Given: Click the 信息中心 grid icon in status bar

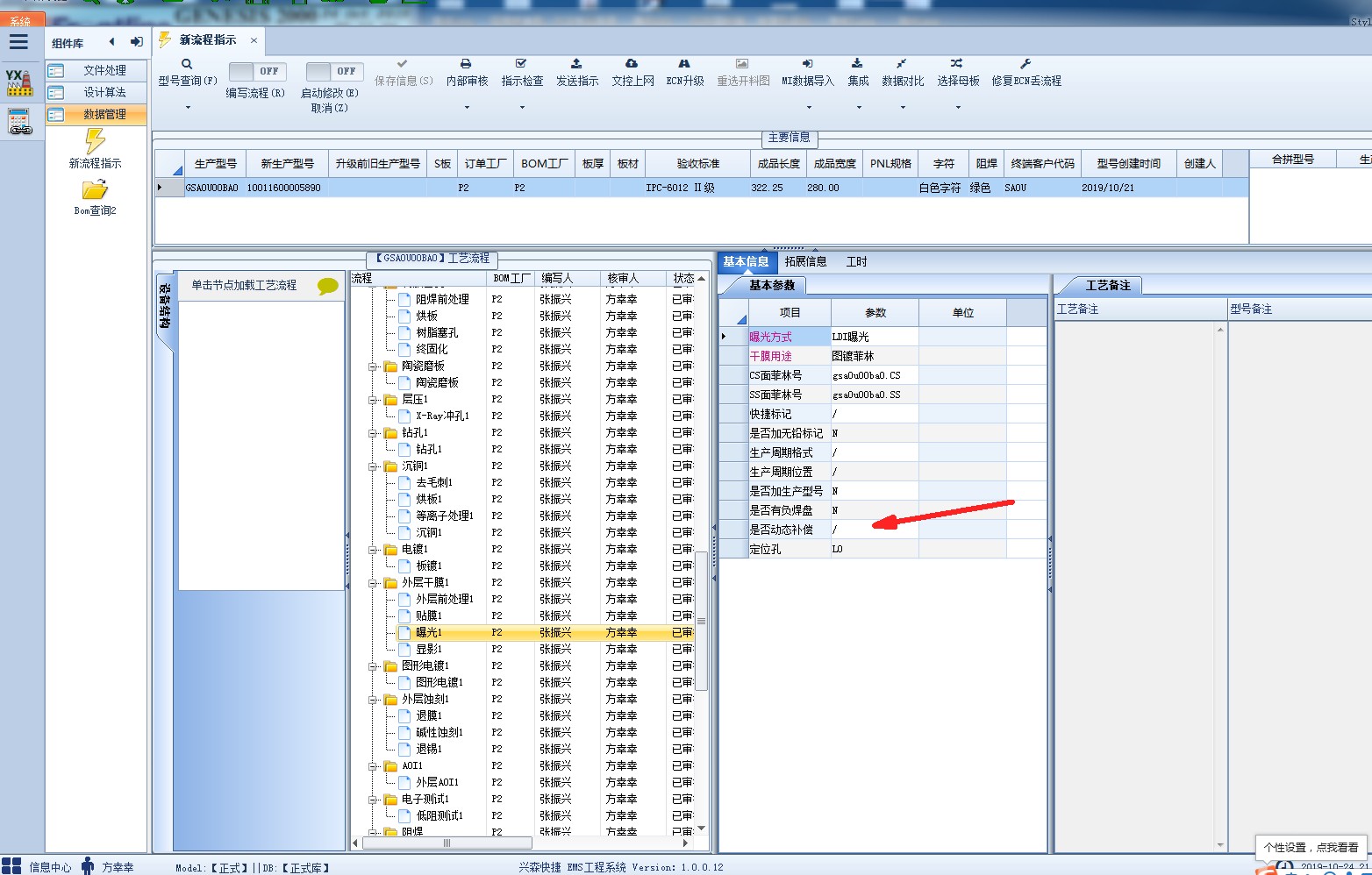Looking at the screenshot, I should pos(11,866).
